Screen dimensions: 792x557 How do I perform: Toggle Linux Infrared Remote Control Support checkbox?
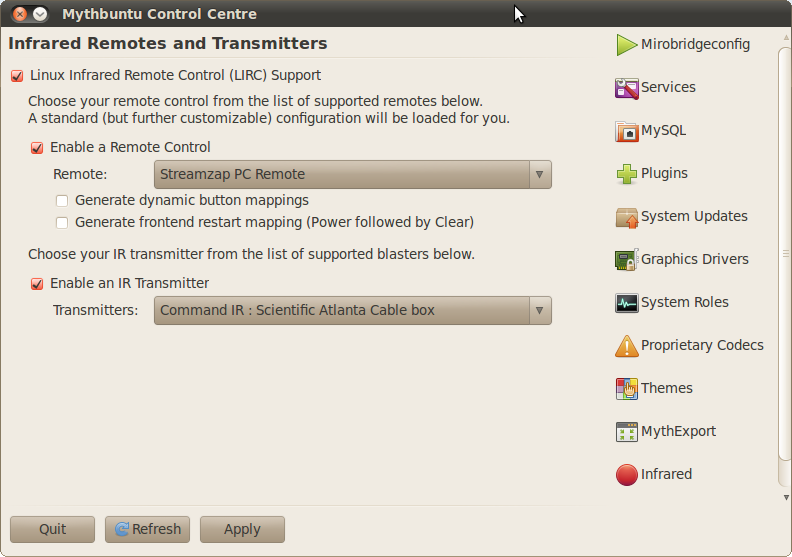tap(17, 76)
